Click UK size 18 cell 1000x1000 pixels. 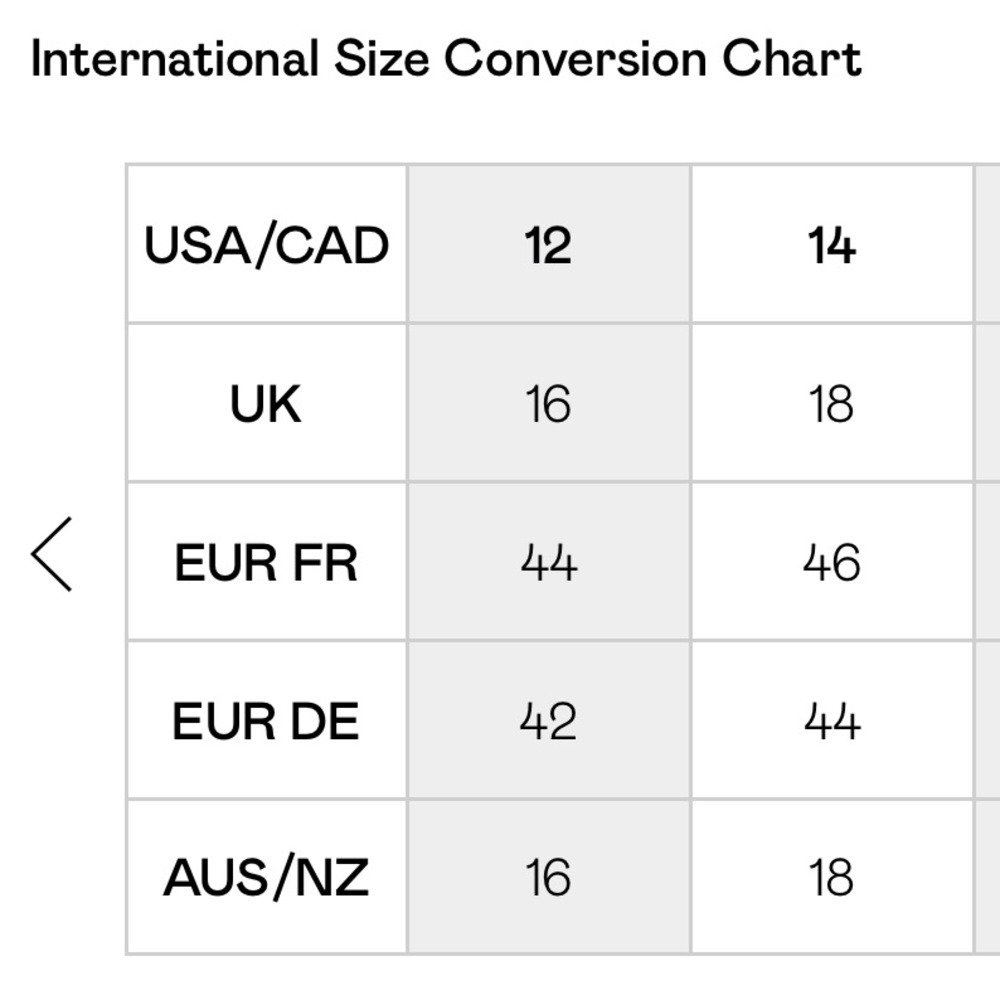pyautogui.click(x=832, y=402)
